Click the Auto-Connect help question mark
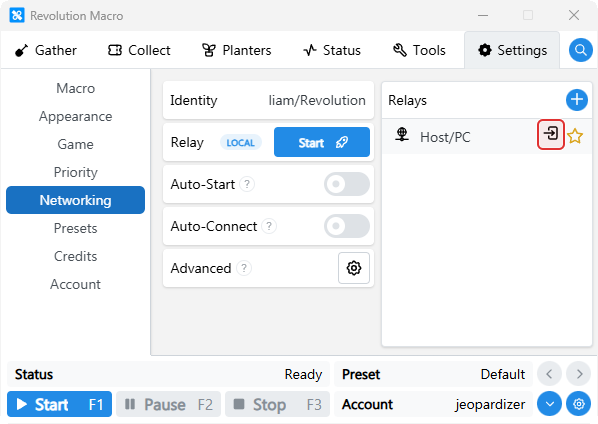Viewport: 598px width, 424px height. tap(269, 226)
